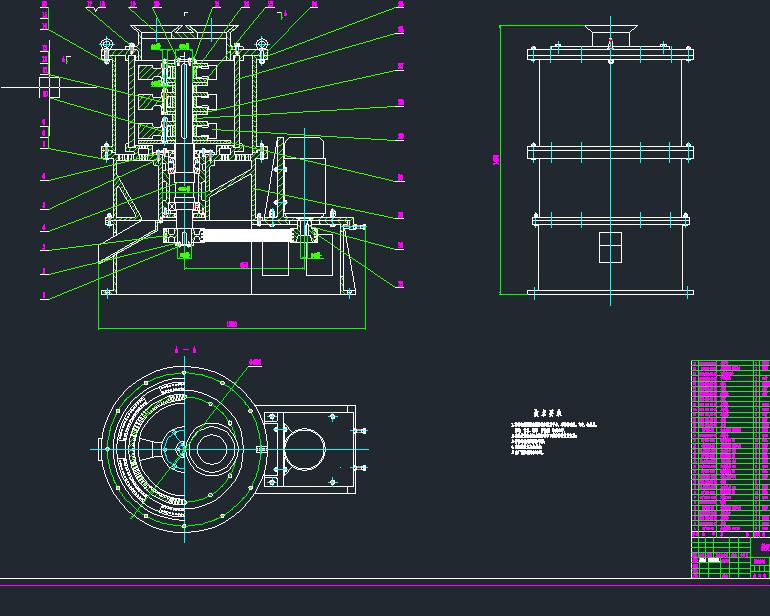Click the hopper on the side elevation view

[611, 36]
